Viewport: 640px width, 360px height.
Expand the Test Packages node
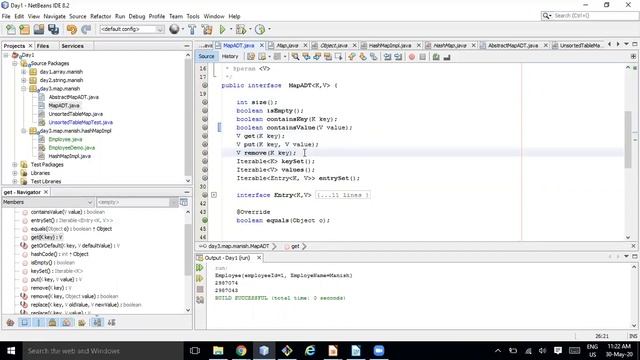[15, 164]
